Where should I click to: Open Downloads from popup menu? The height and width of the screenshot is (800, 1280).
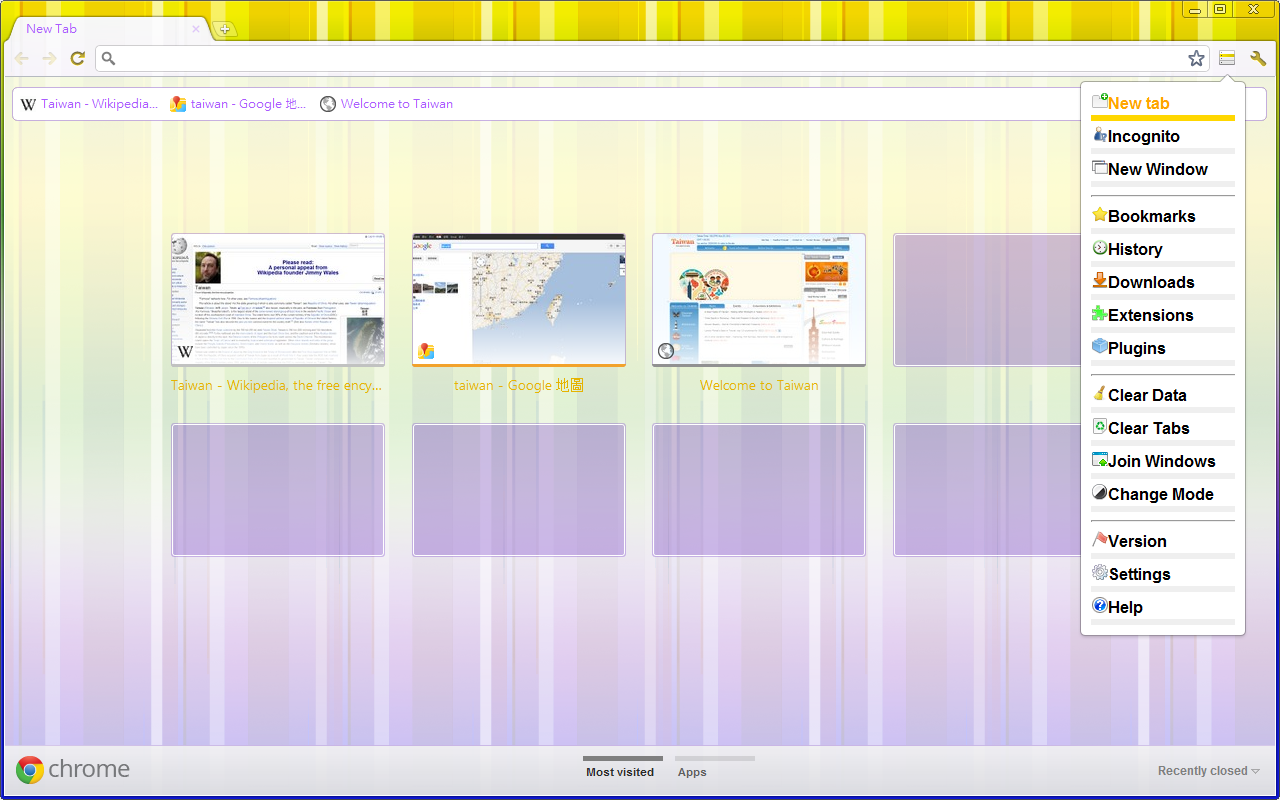pyautogui.click(x=1163, y=283)
